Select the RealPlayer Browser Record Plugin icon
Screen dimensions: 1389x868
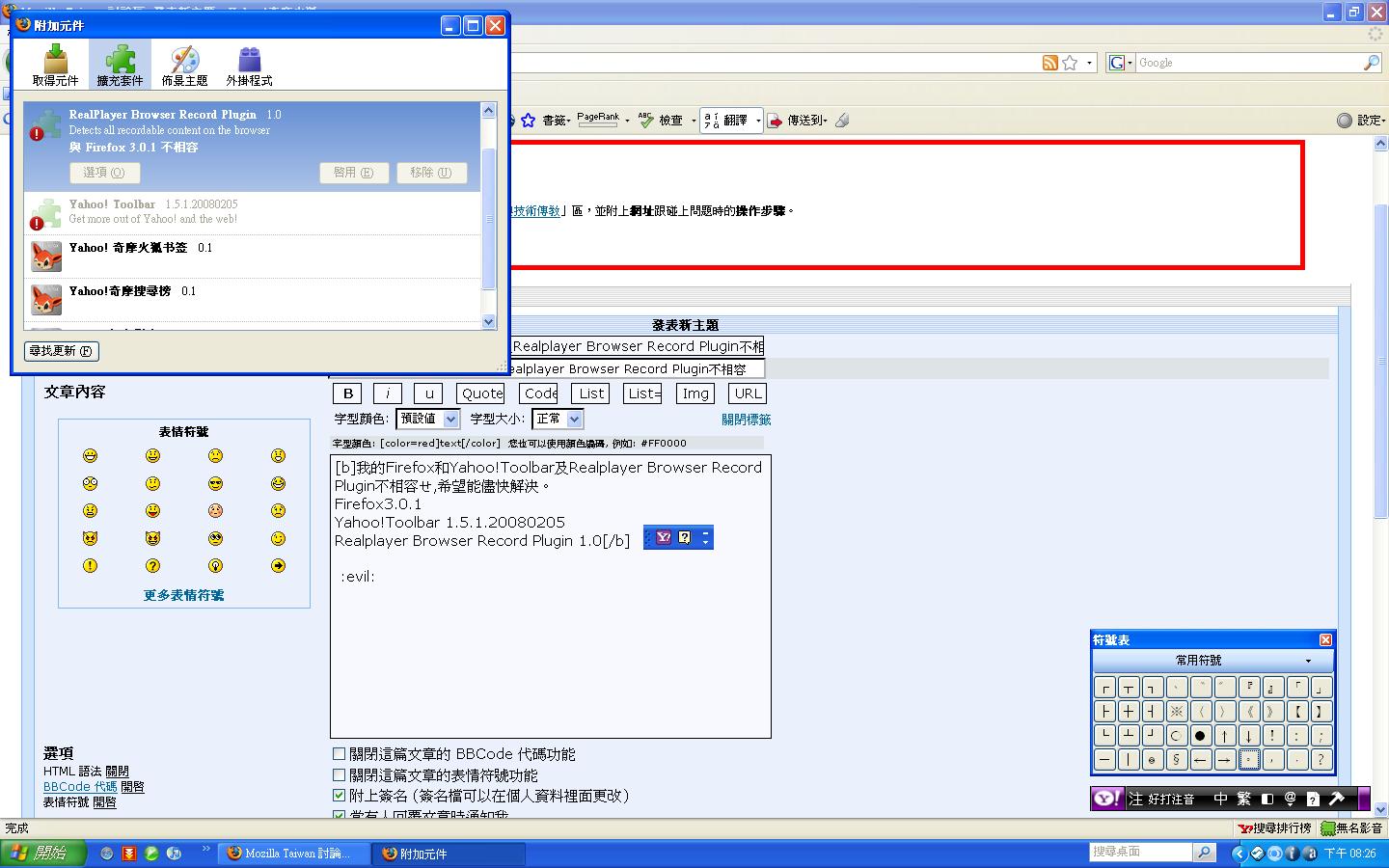point(44,125)
